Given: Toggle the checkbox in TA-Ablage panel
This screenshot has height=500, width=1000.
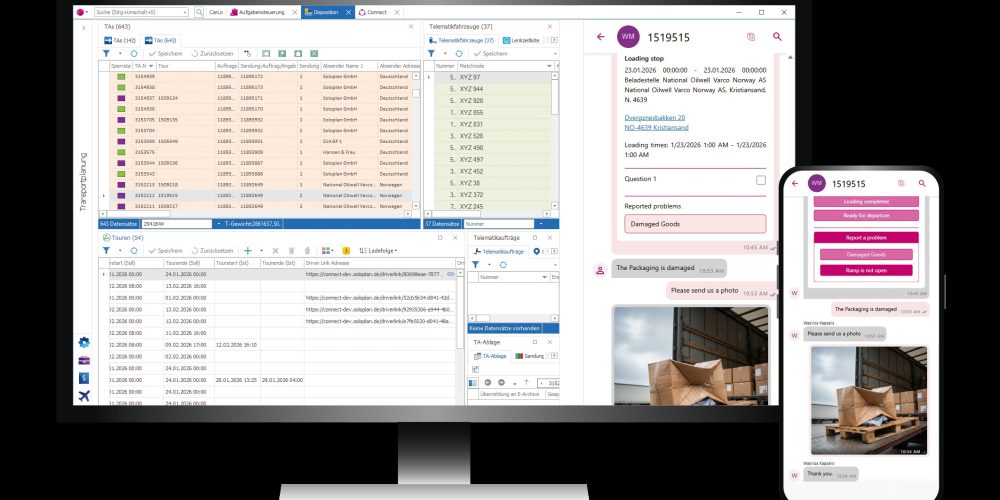Looking at the screenshot, I should [x=476, y=369].
